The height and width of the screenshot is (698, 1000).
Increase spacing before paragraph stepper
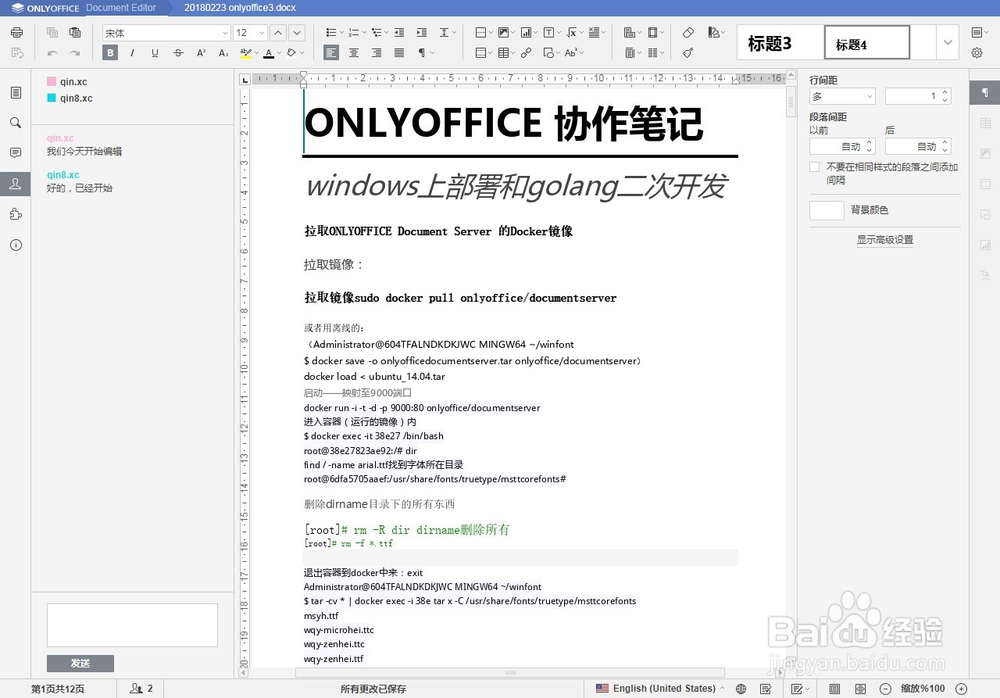click(x=869, y=144)
